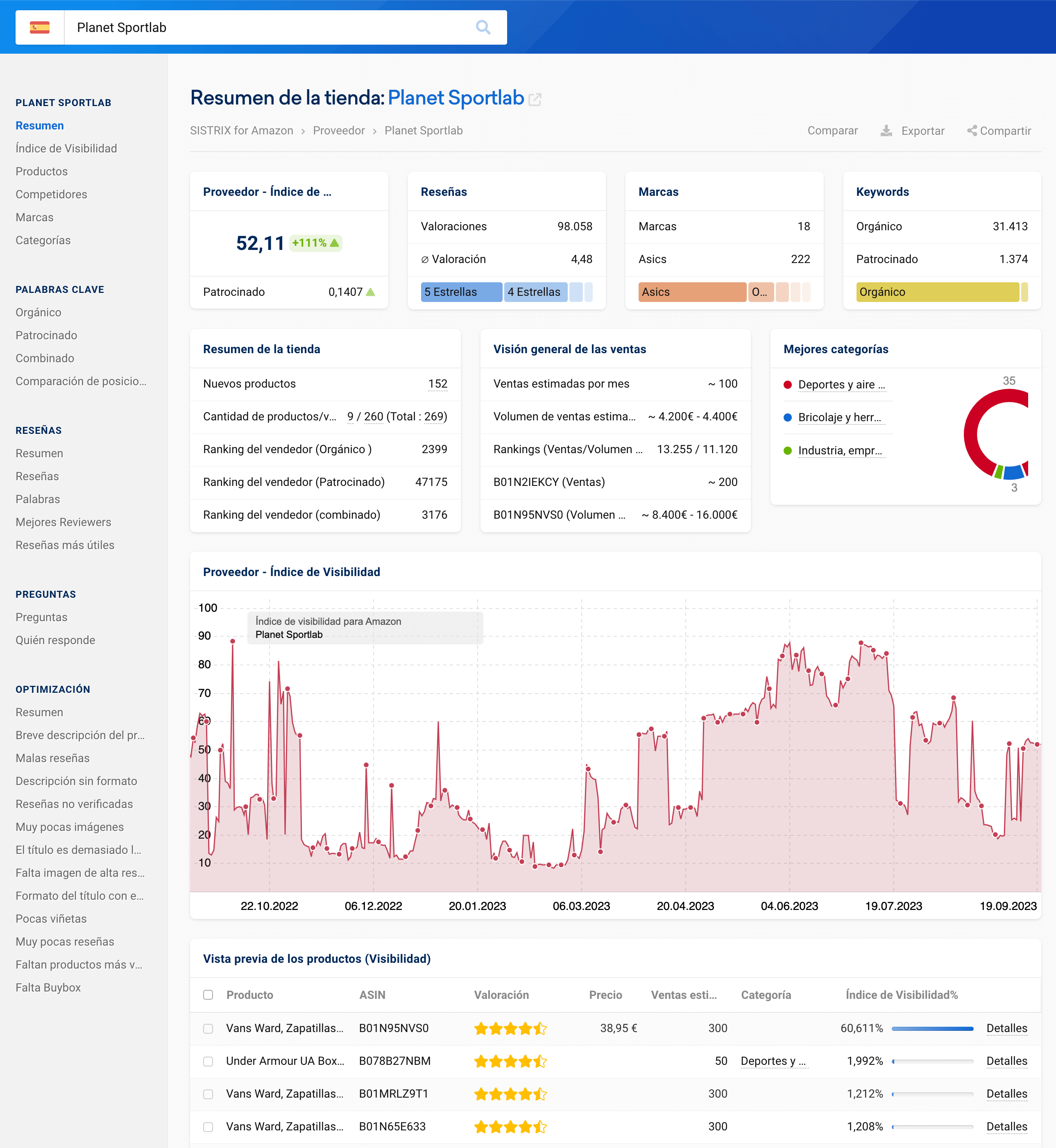Click the Exportar download icon
1056x1148 pixels.
coord(886,131)
